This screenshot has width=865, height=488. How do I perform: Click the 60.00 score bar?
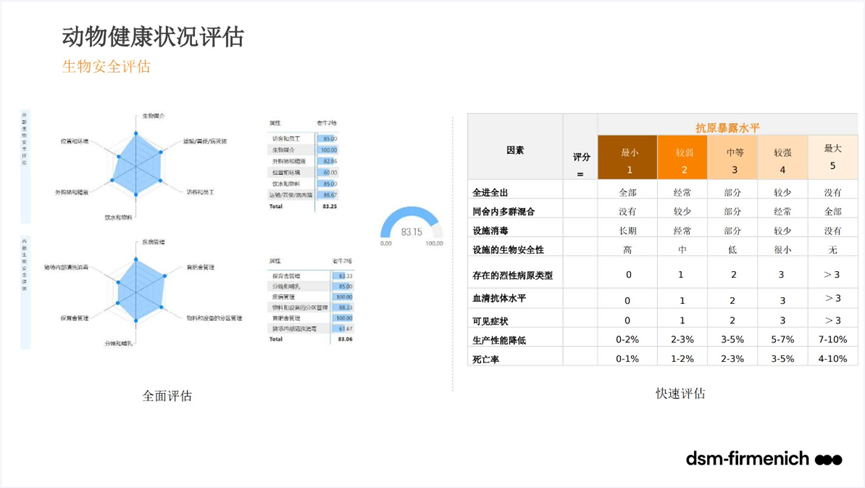(x=327, y=173)
